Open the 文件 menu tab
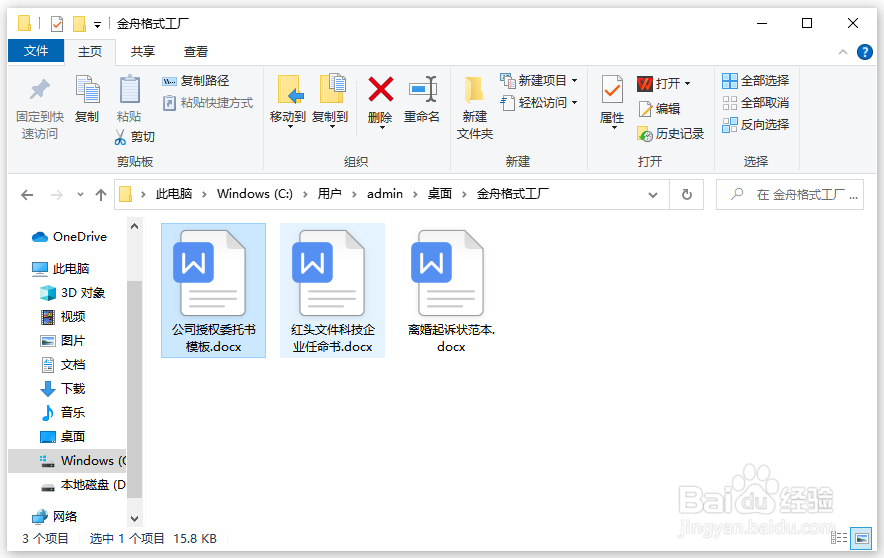 pyautogui.click(x=36, y=51)
